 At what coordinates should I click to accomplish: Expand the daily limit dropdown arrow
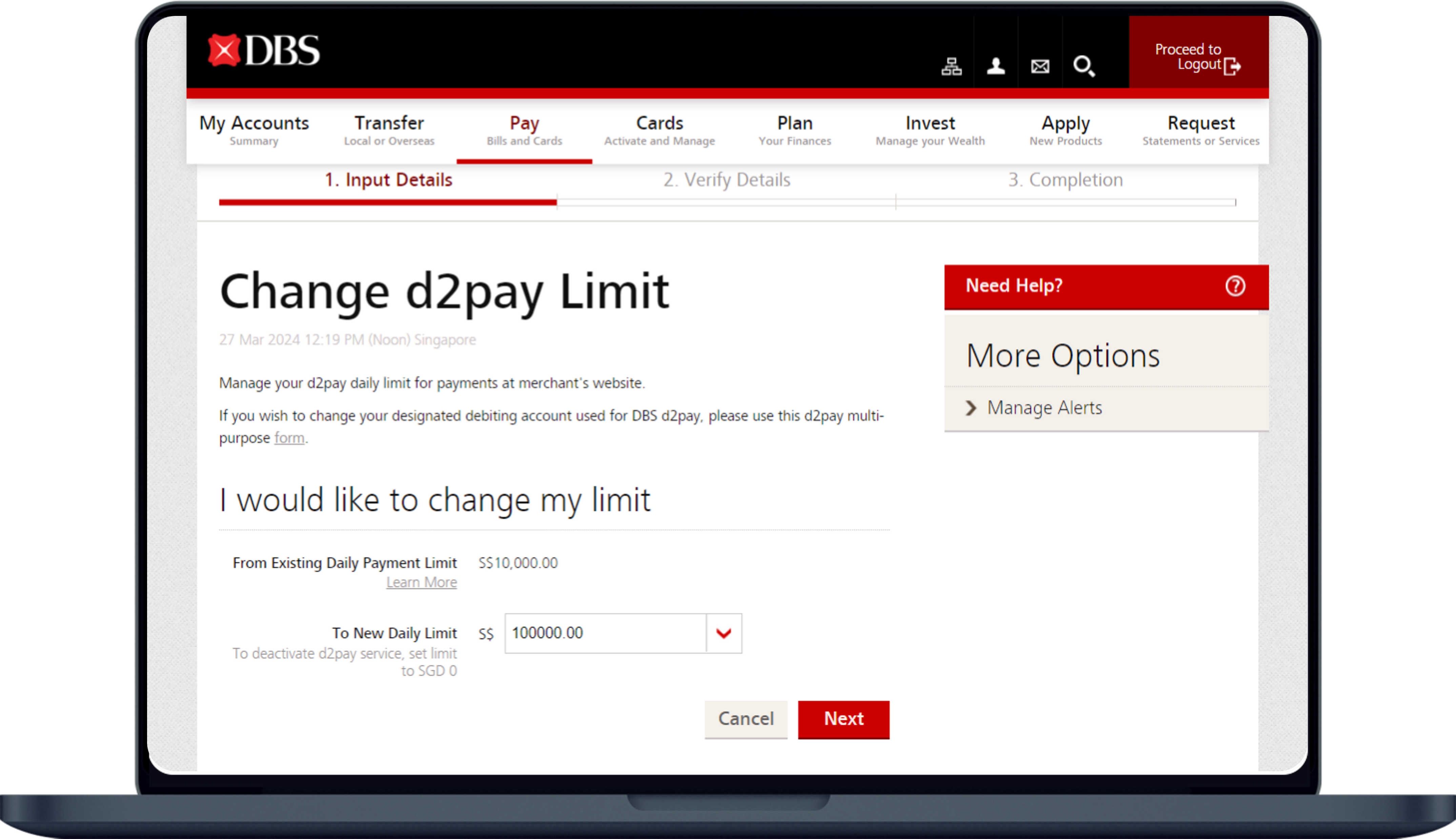(724, 633)
